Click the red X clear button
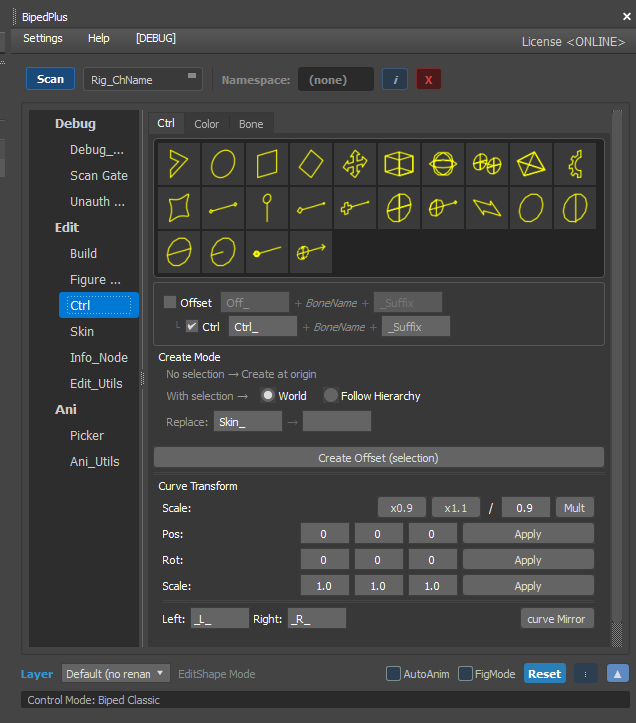Viewport: 636px width, 723px height. tap(429, 79)
